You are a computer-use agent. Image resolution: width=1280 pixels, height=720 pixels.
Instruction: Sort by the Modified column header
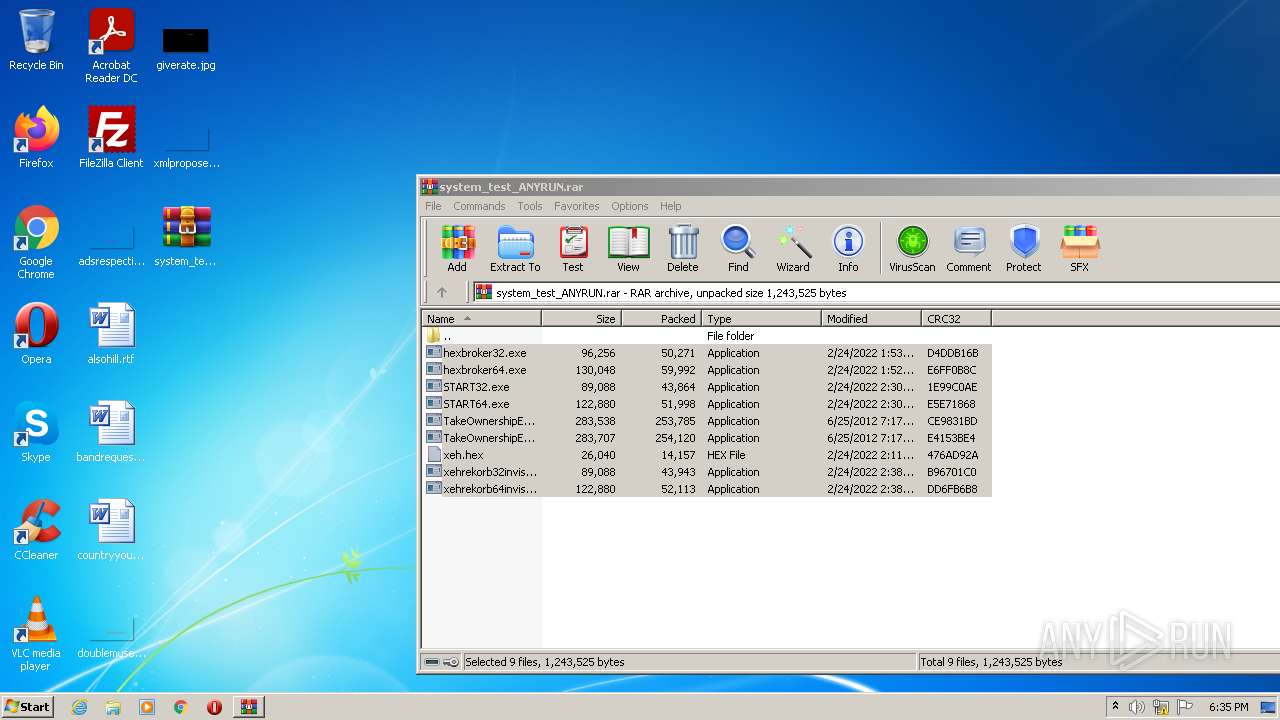pyautogui.click(x=871, y=319)
